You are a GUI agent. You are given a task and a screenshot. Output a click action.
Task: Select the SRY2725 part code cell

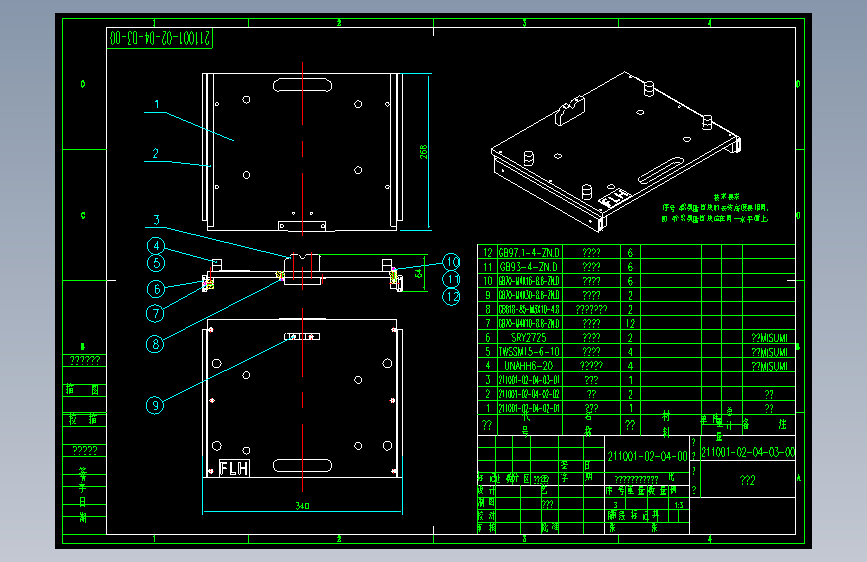[529, 337]
